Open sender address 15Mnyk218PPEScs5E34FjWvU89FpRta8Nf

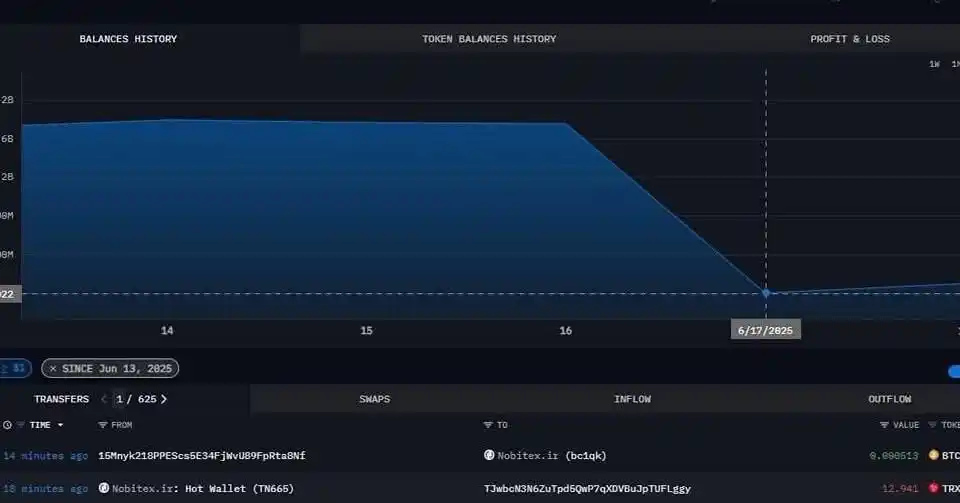(x=202, y=455)
